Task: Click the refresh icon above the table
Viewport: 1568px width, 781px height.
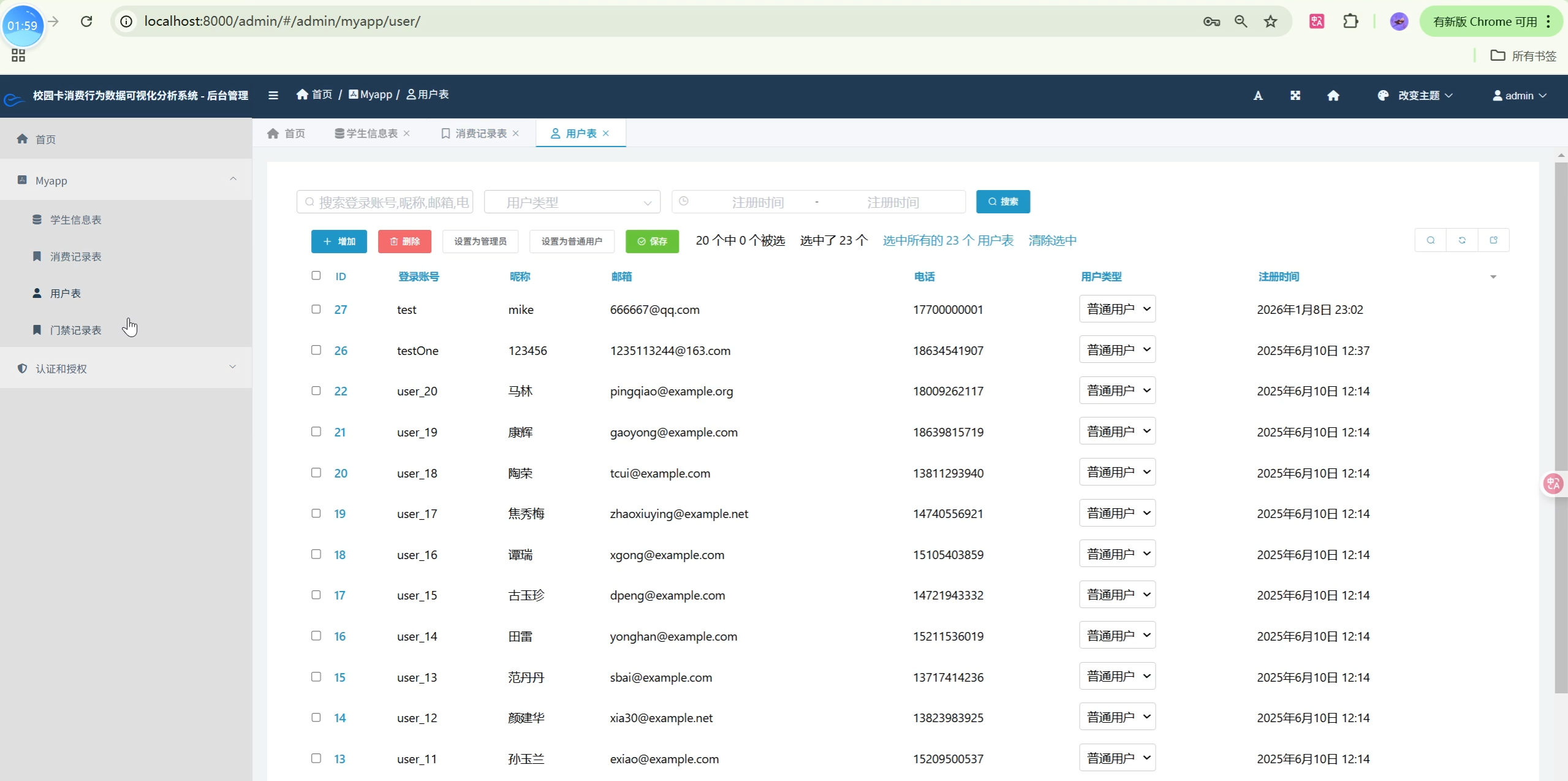Action: [x=1462, y=240]
